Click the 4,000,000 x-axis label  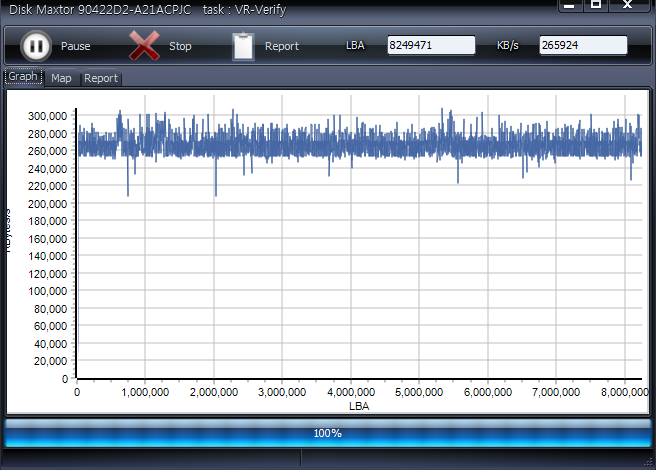(351, 392)
